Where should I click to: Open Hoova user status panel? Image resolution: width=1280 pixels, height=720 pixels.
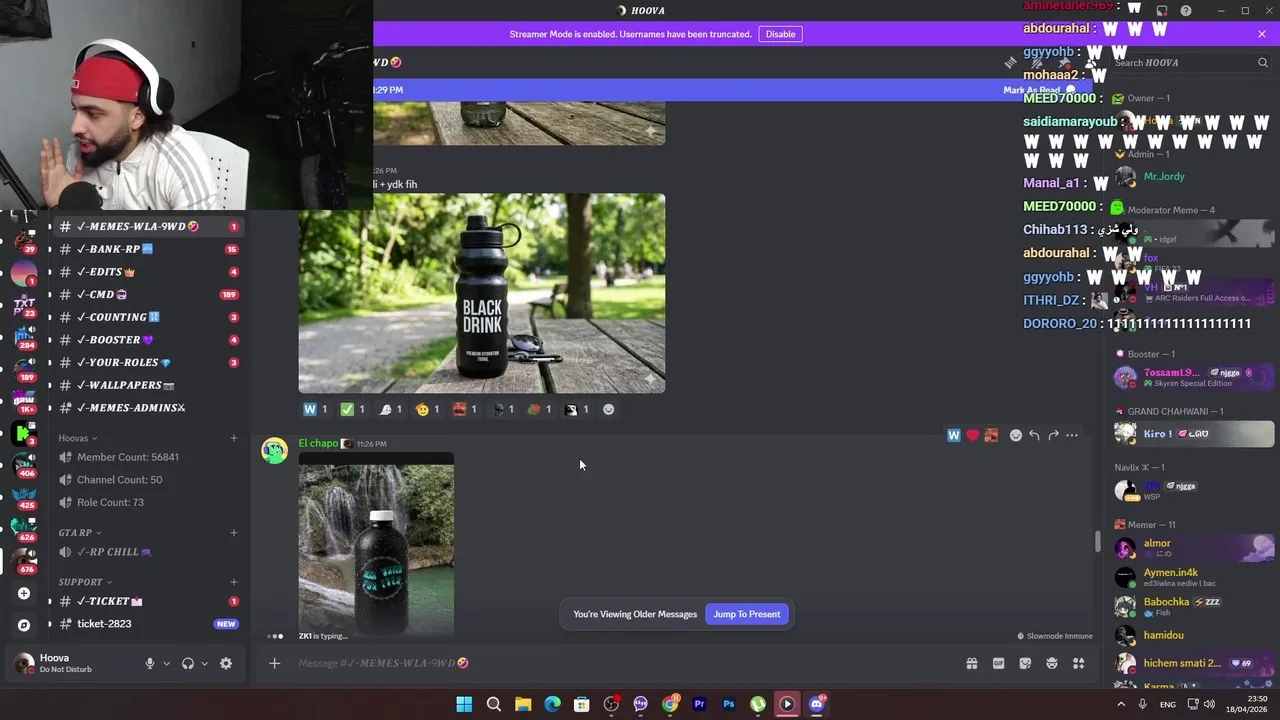(70, 663)
